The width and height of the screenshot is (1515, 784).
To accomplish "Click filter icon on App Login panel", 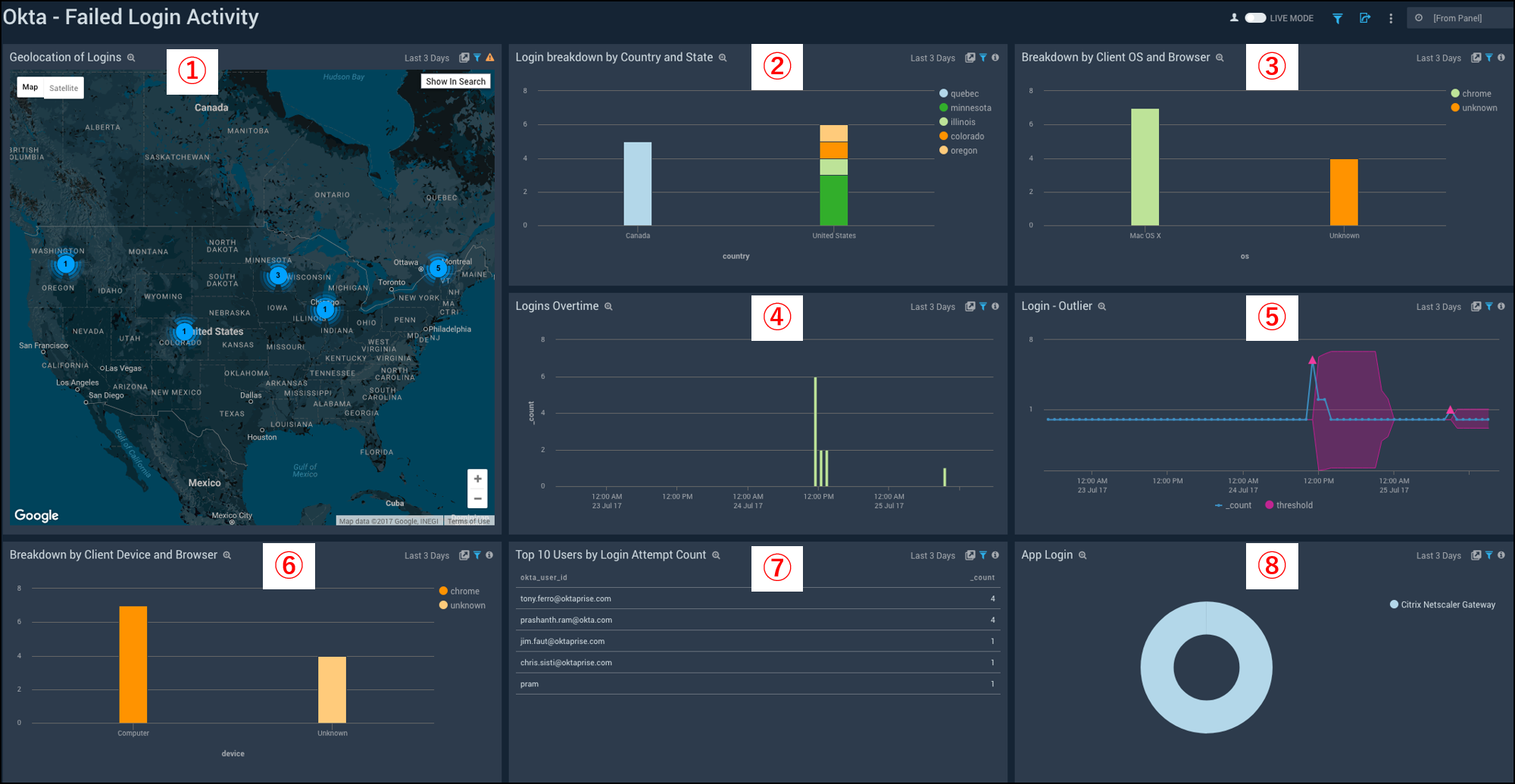I will pos(1489,555).
